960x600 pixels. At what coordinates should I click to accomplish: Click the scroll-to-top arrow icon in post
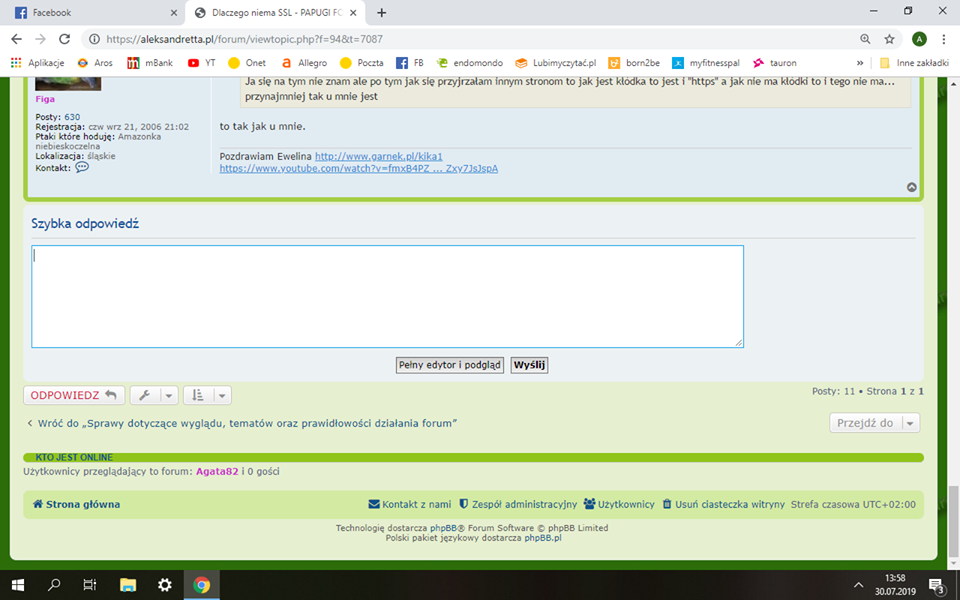(911, 187)
